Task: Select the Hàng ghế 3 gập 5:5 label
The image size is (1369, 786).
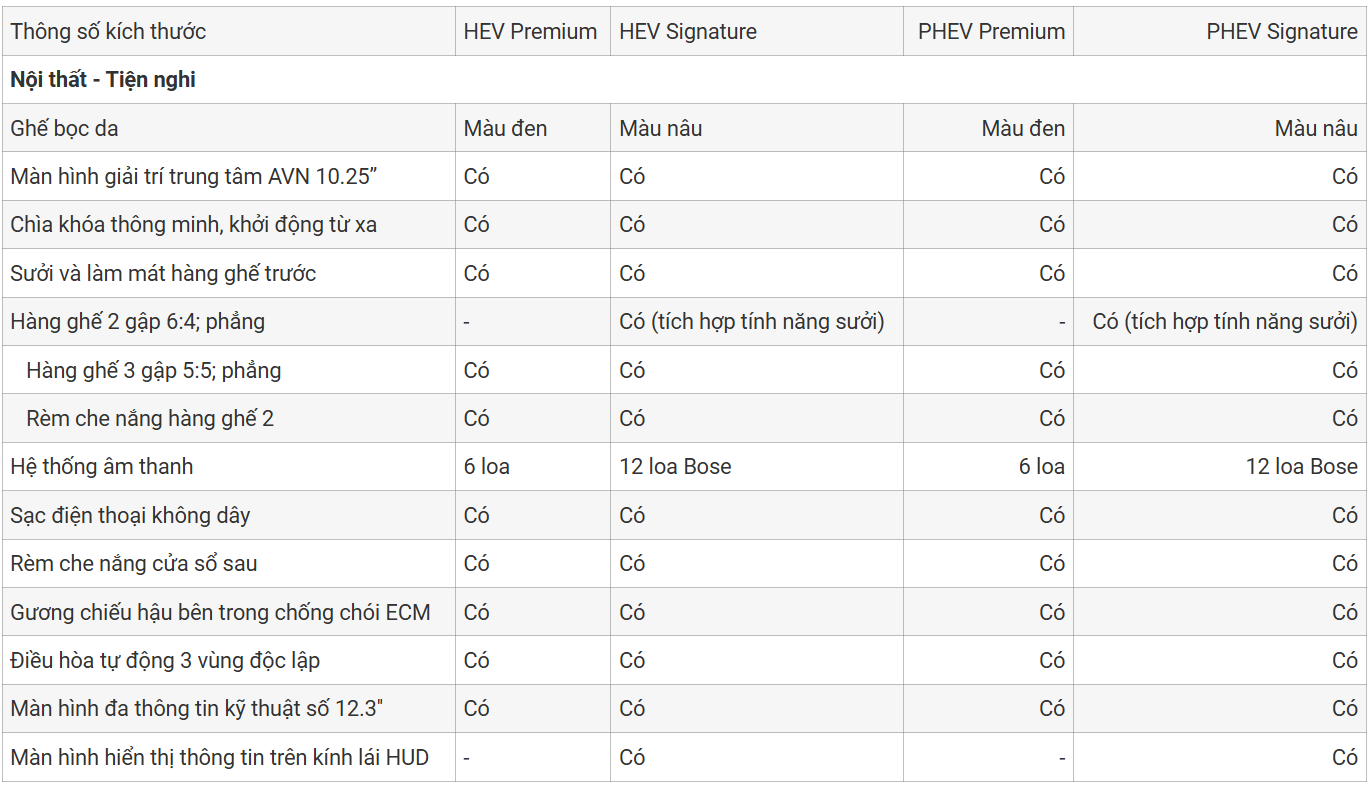Action: tap(154, 370)
